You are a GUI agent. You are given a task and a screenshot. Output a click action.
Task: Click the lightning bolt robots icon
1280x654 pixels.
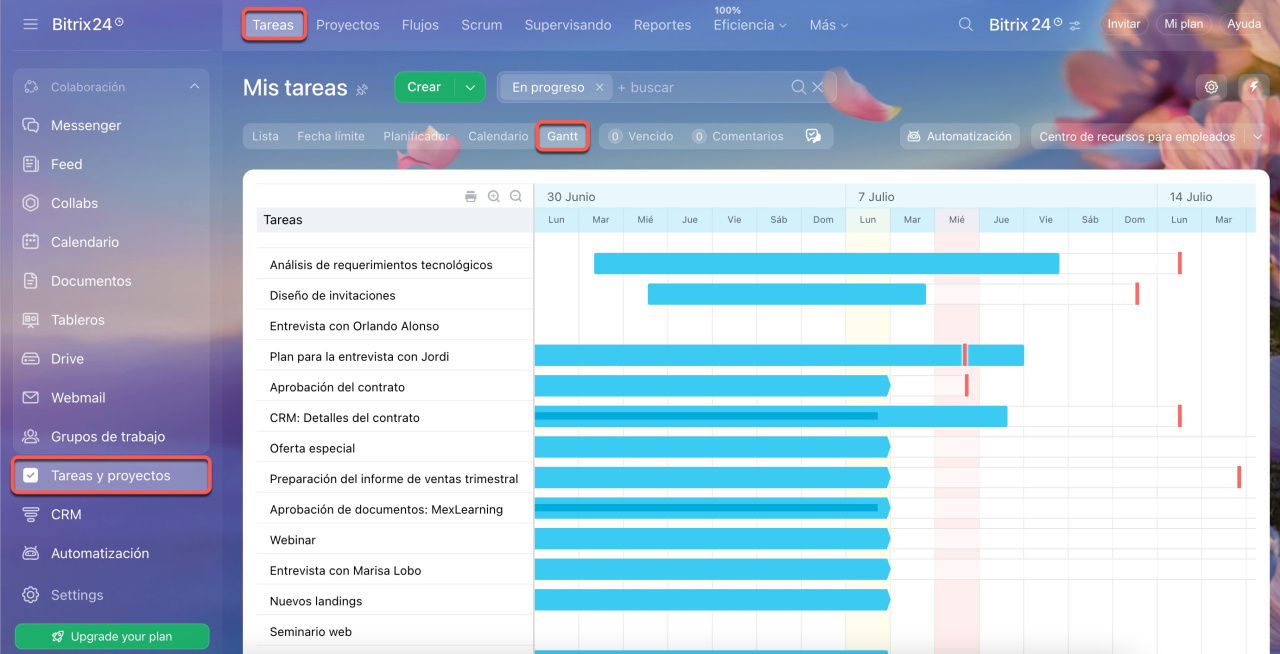click(1253, 87)
